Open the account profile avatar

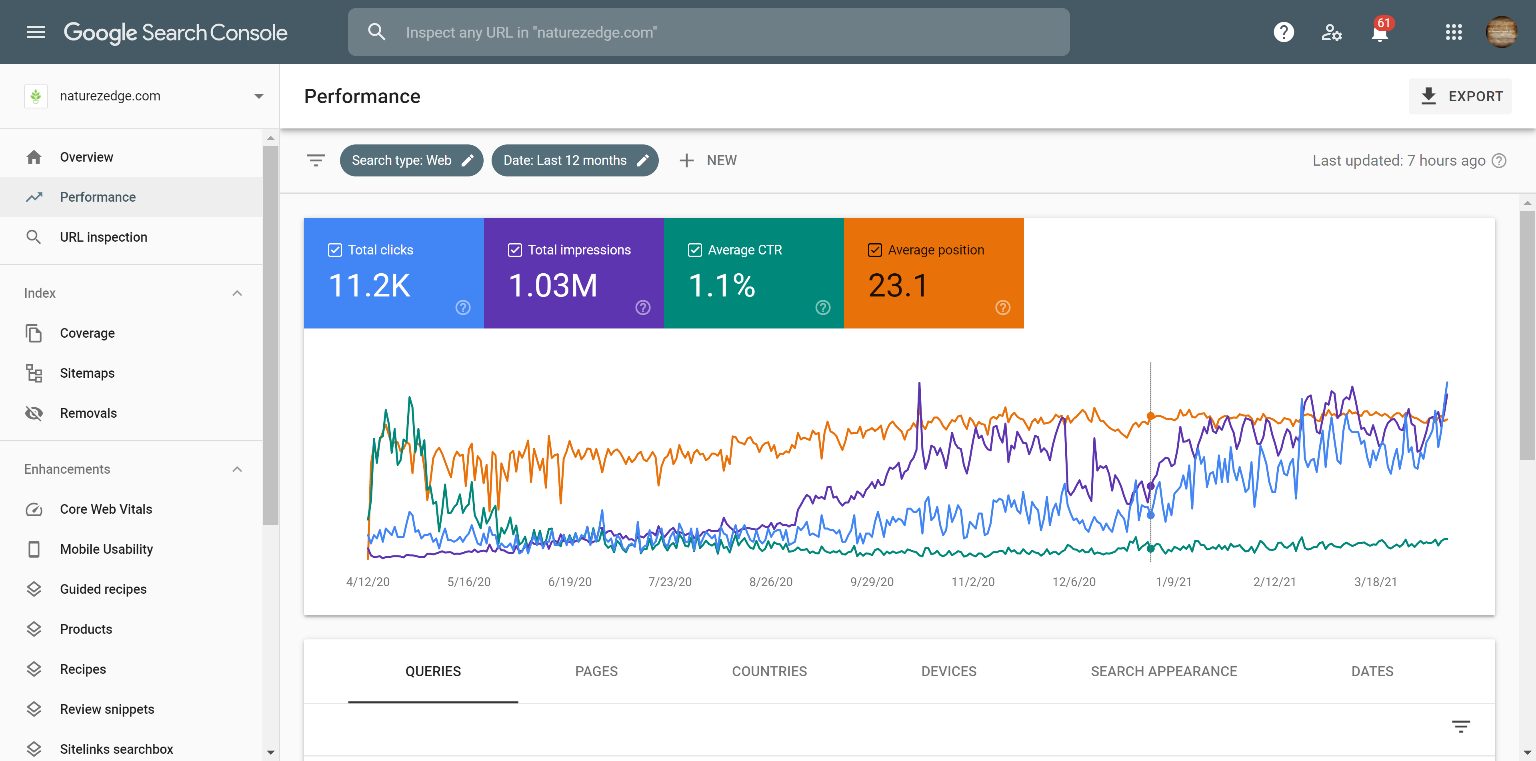1502,32
